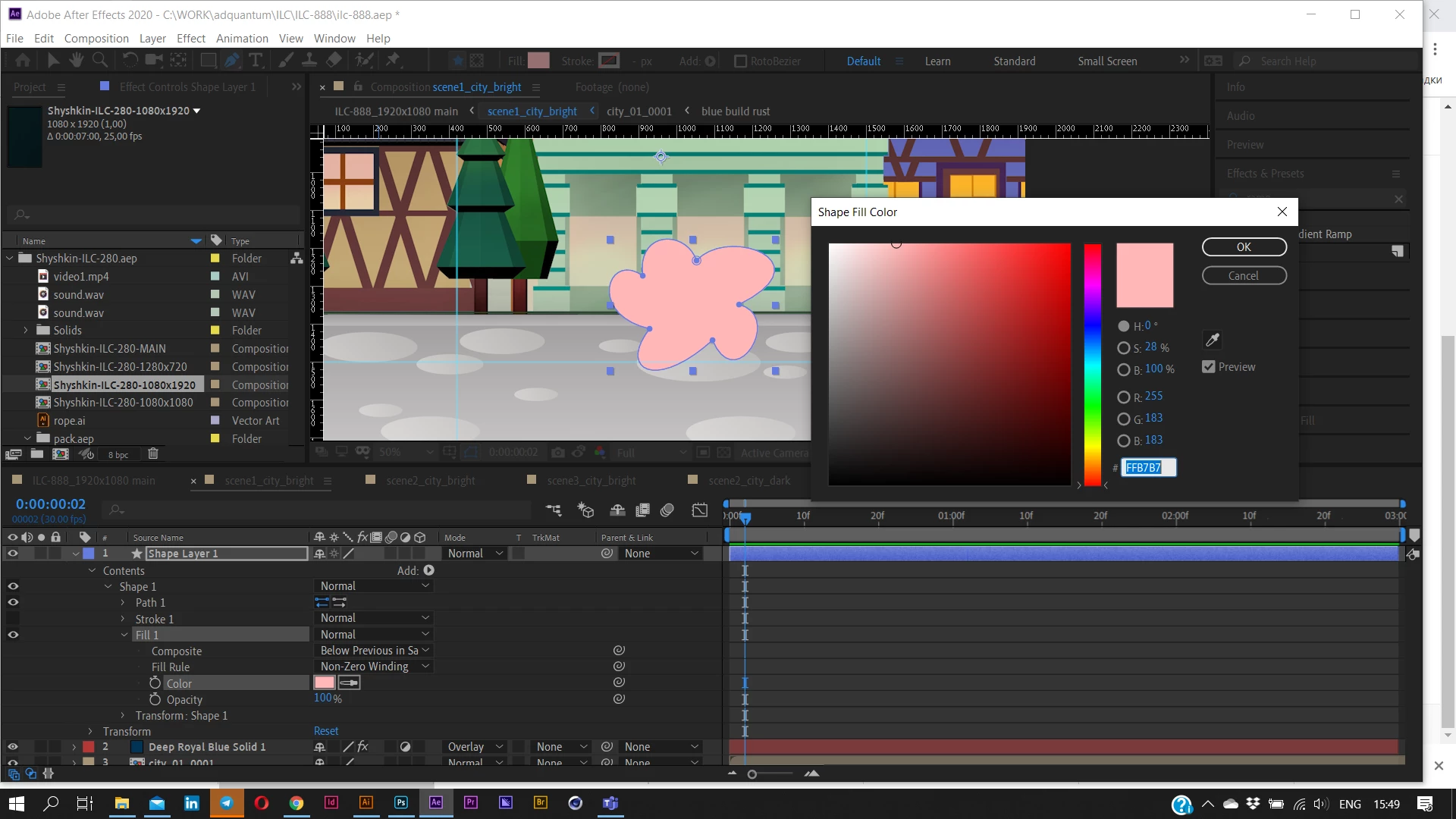Select the Type tool

pyautogui.click(x=256, y=61)
